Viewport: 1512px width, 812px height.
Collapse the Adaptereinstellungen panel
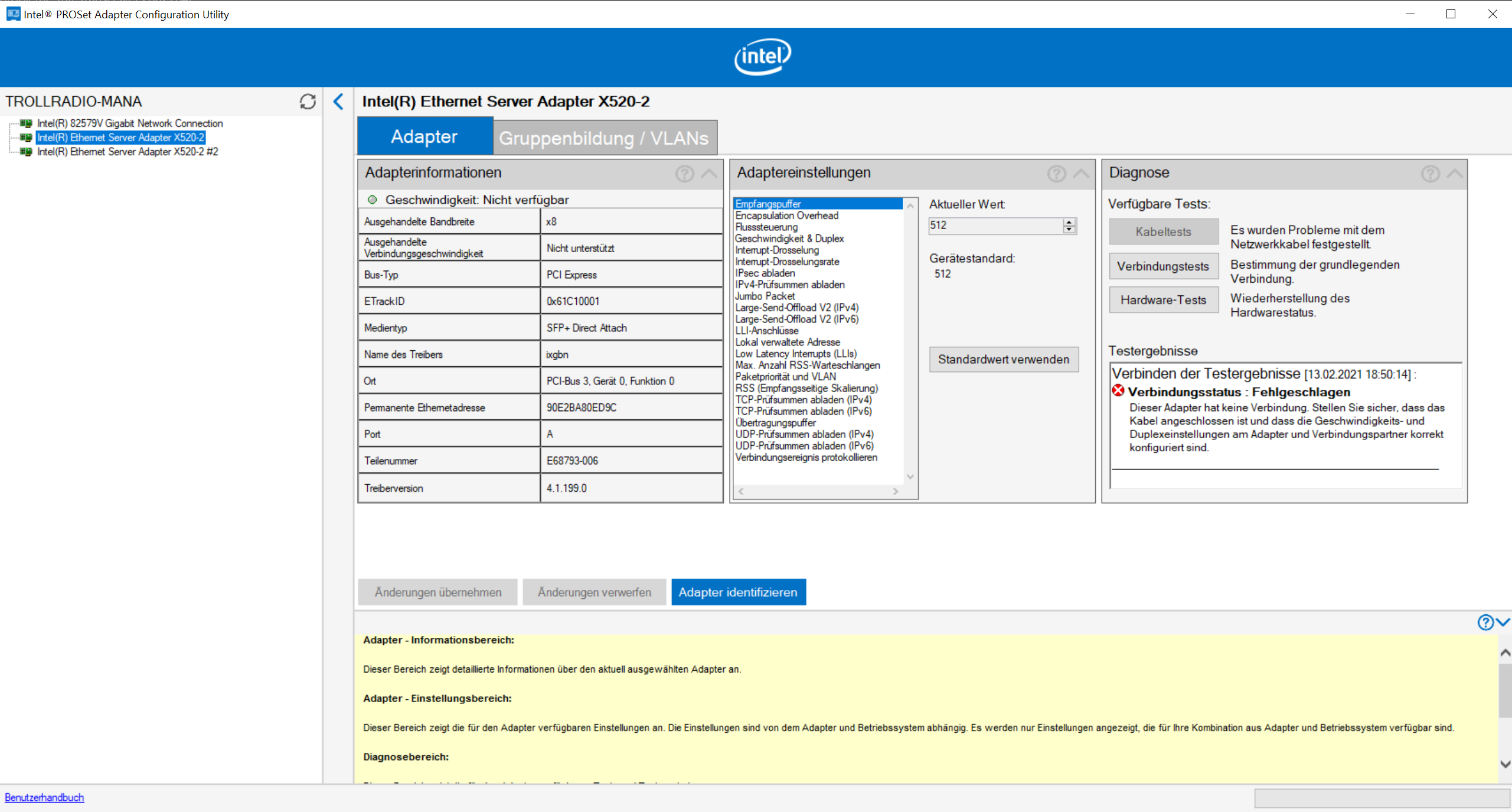pyautogui.click(x=1081, y=174)
